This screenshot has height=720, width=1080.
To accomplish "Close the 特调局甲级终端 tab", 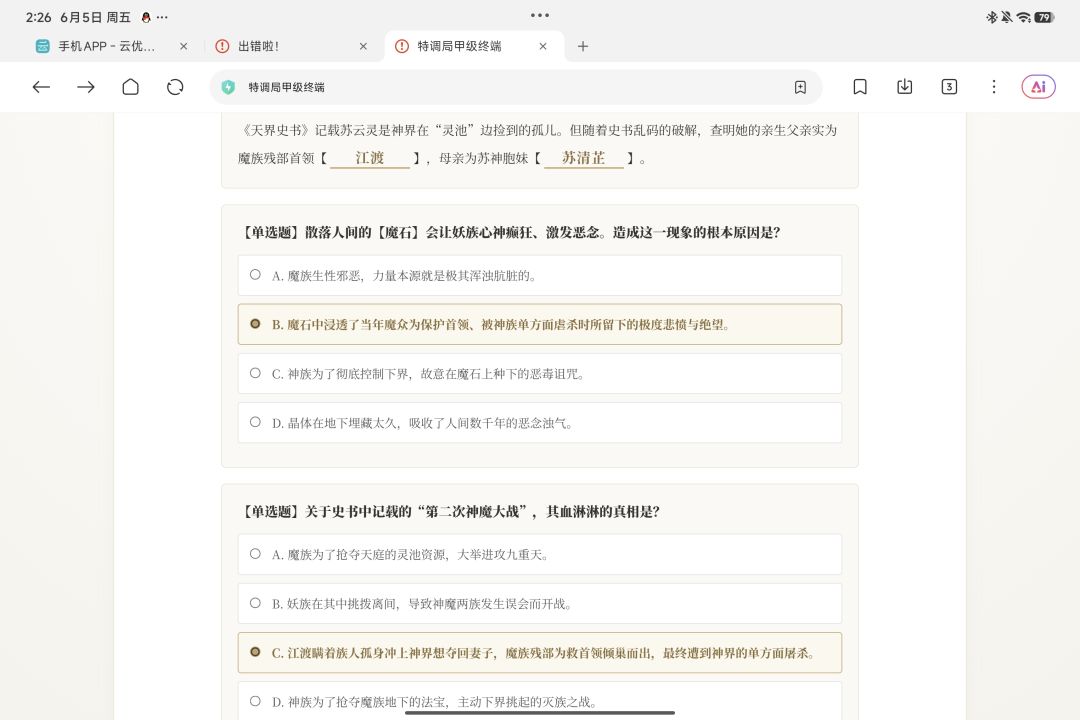I will tap(543, 46).
